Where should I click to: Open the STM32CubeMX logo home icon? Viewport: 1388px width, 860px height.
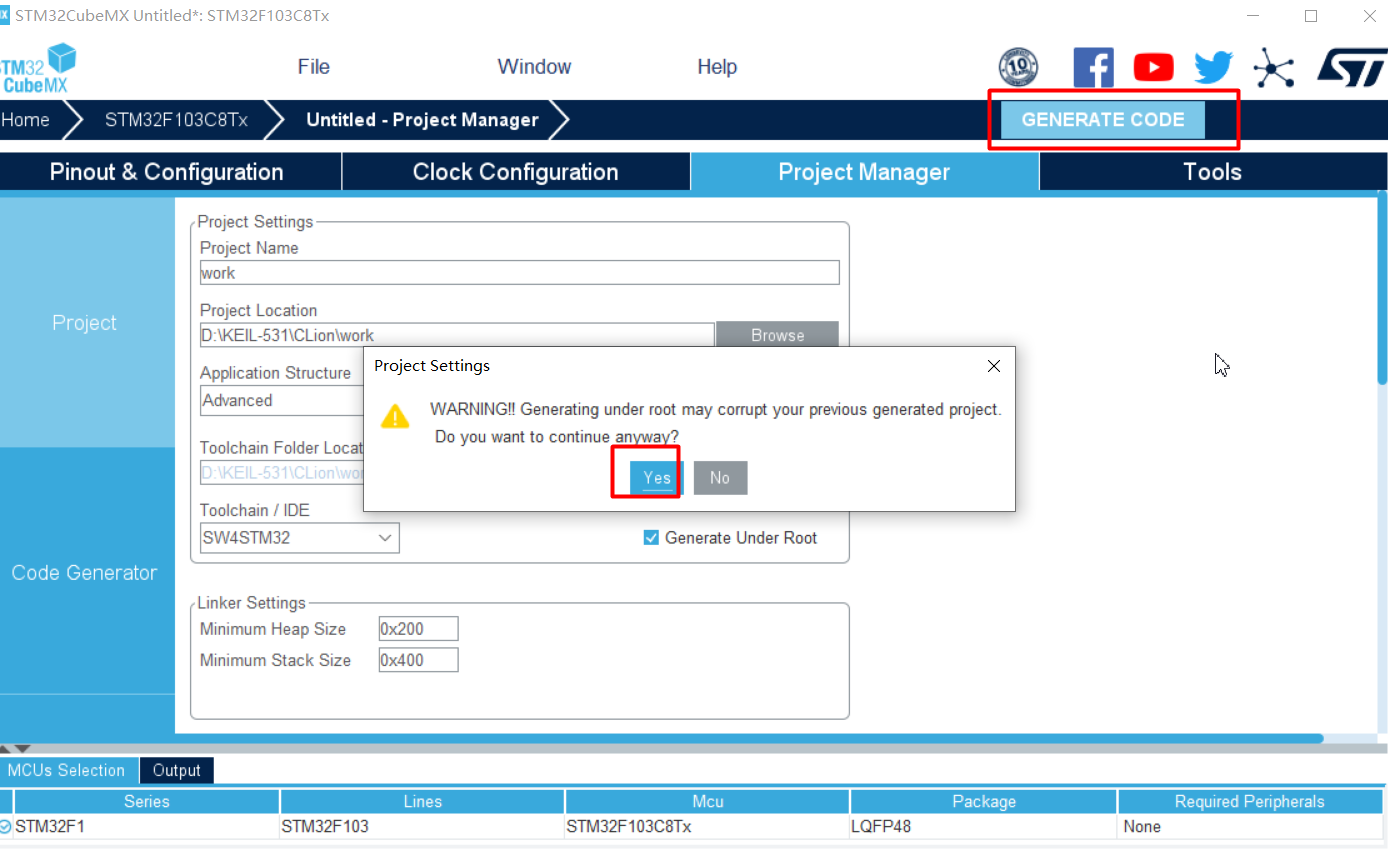pos(38,68)
